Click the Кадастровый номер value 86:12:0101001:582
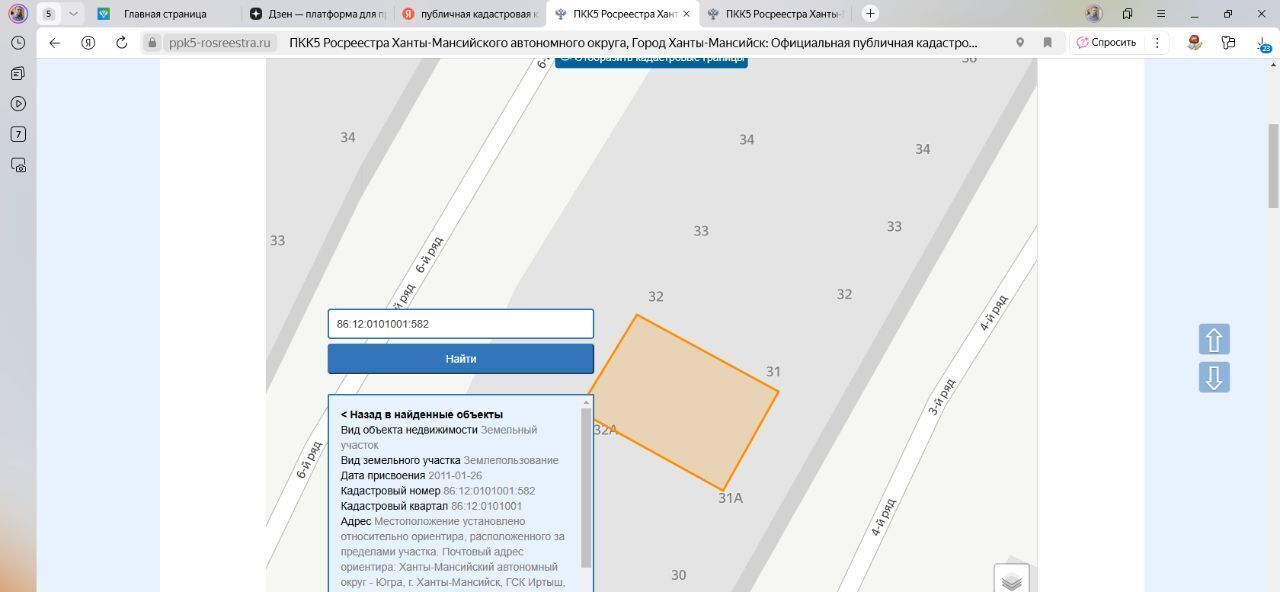 489,491
